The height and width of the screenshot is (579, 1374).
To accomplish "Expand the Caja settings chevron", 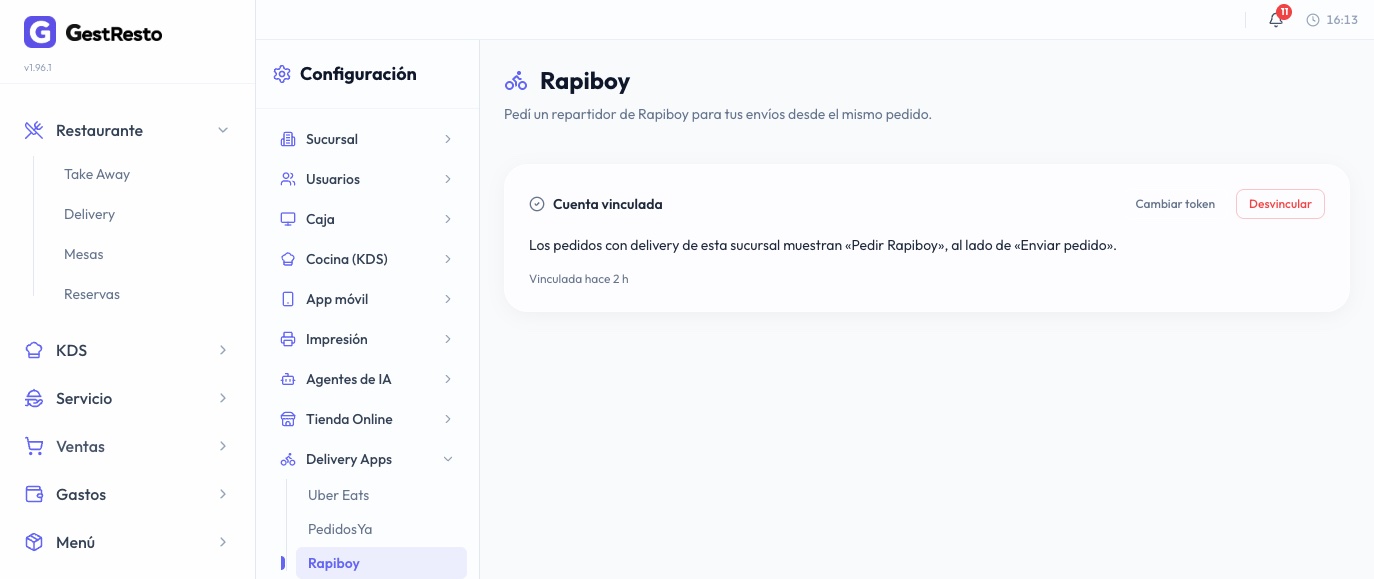I will click(448, 219).
